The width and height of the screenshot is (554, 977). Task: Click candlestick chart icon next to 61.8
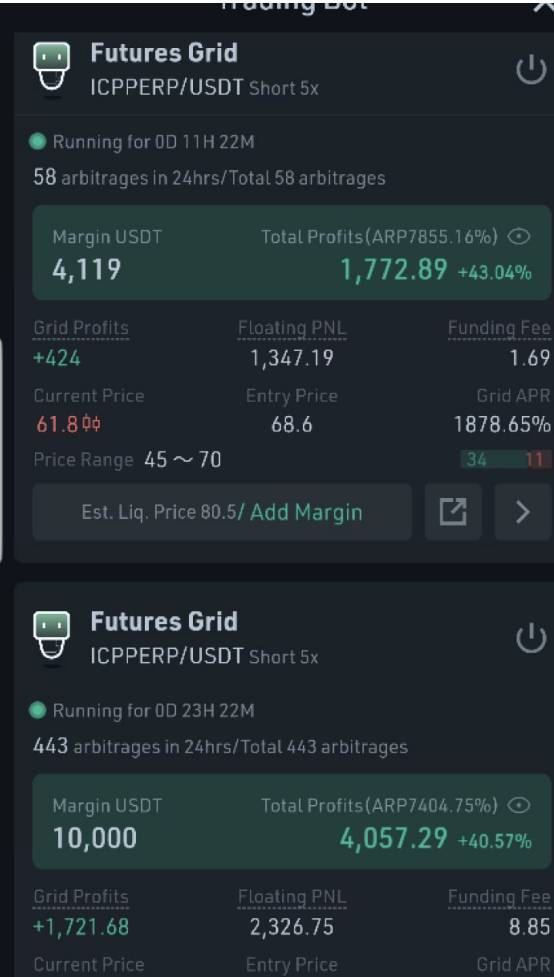[x=92, y=425]
